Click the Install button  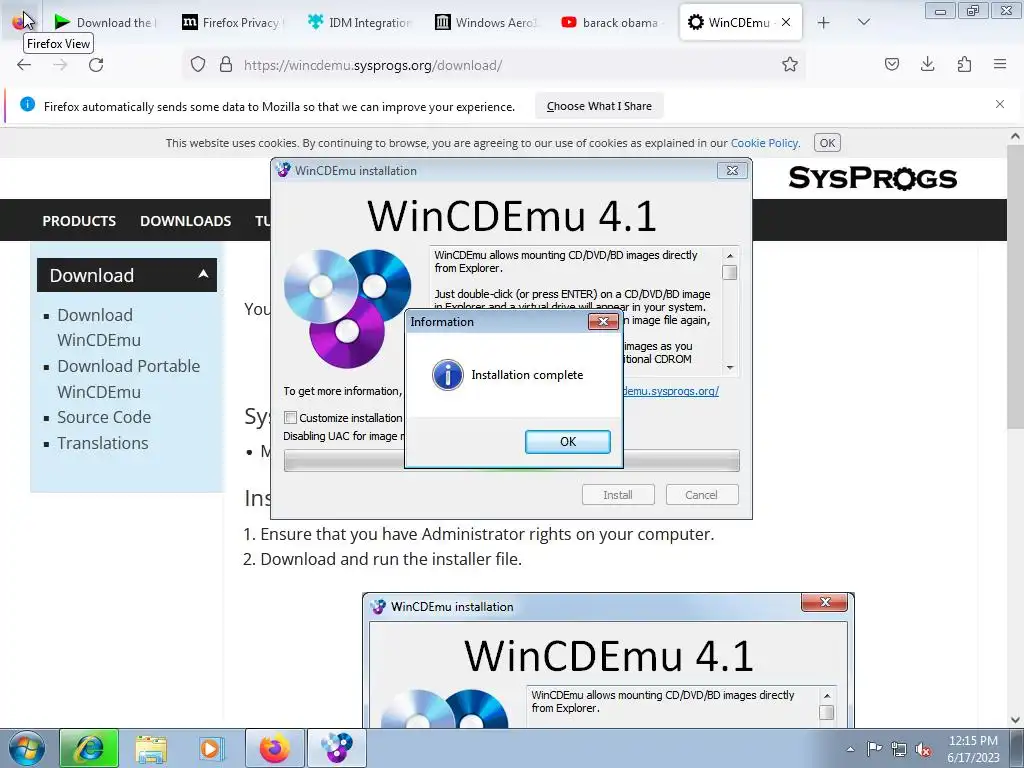tap(618, 494)
